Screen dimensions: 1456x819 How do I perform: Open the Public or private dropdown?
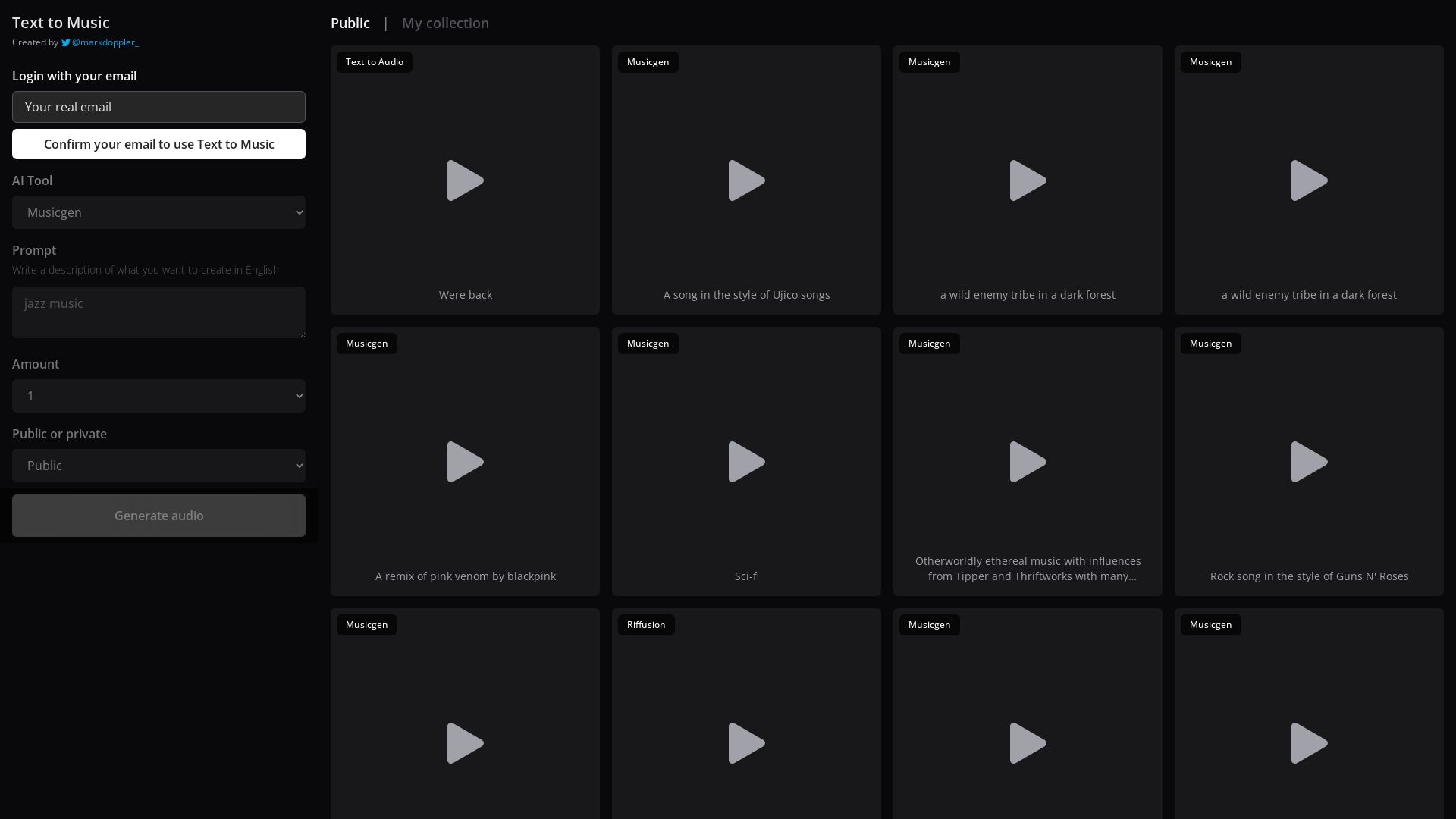click(158, 465)
